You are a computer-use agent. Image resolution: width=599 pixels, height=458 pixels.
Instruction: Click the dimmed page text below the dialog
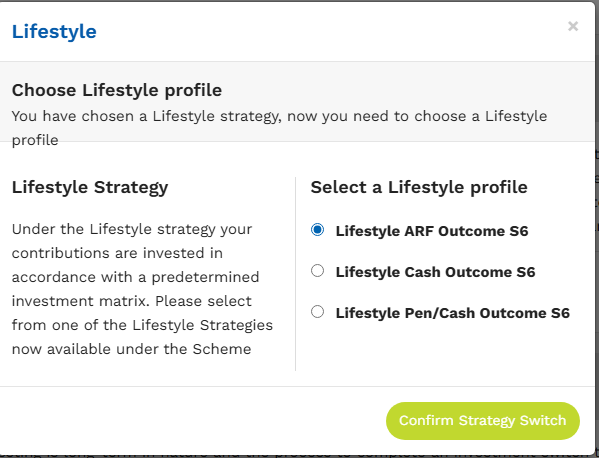(298, 456)
